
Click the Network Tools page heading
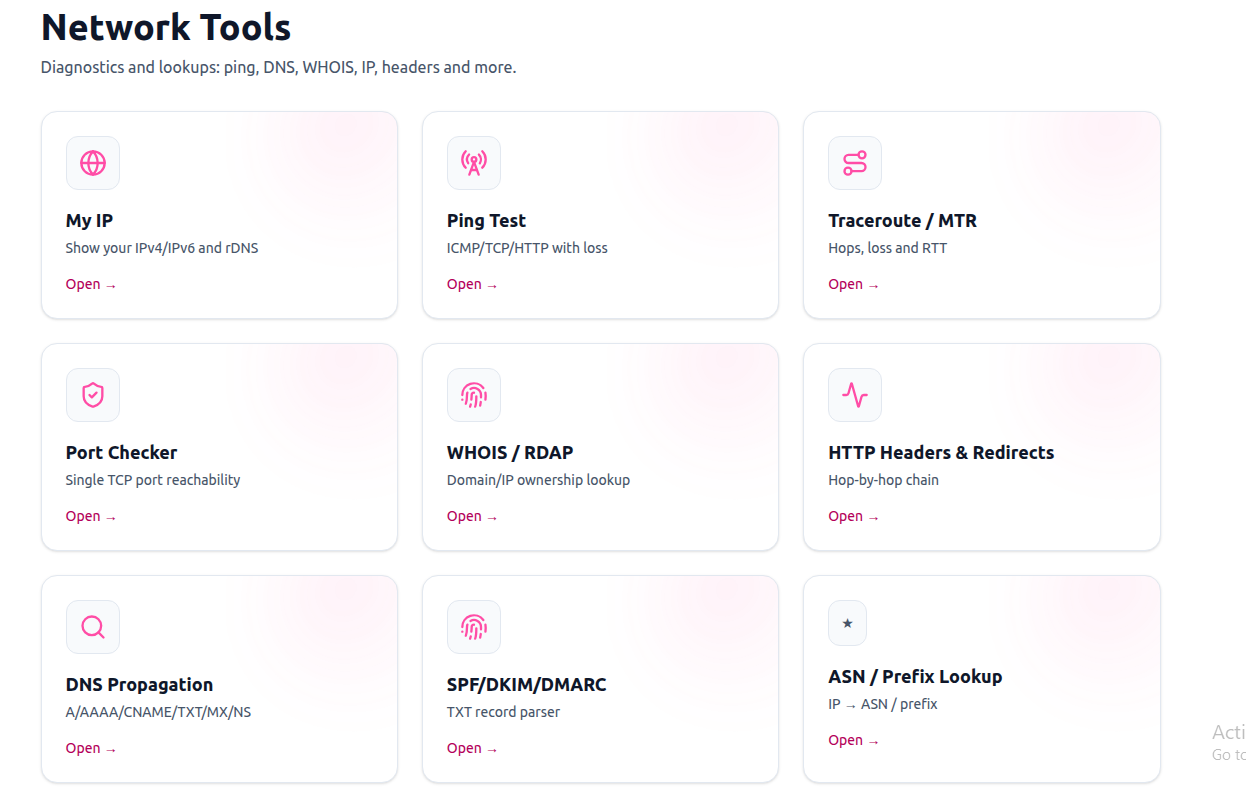click(165, 28)
